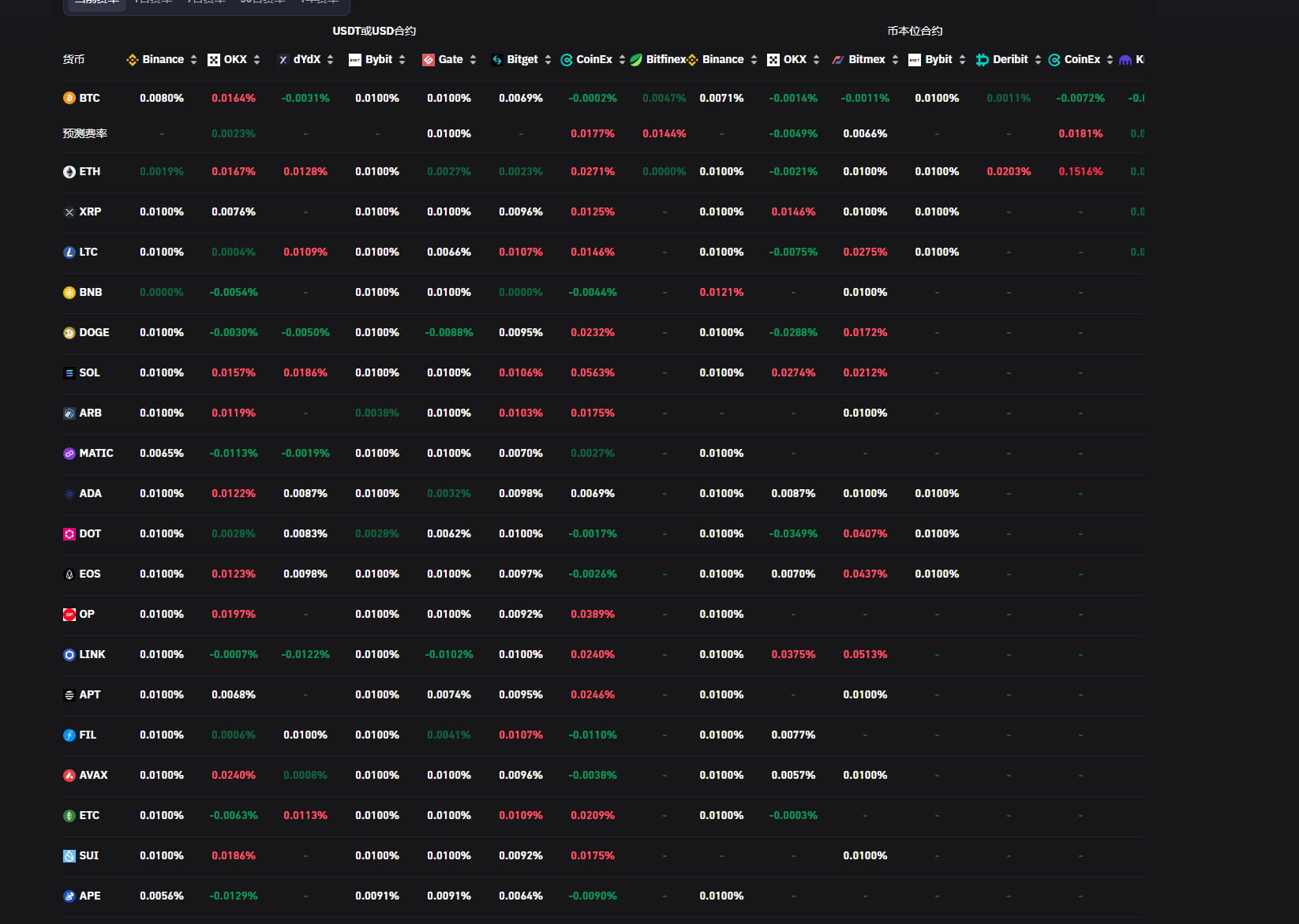Click the OKX logo under USDT或USD合约
The image size is (1299, 924).
[214, 59]
